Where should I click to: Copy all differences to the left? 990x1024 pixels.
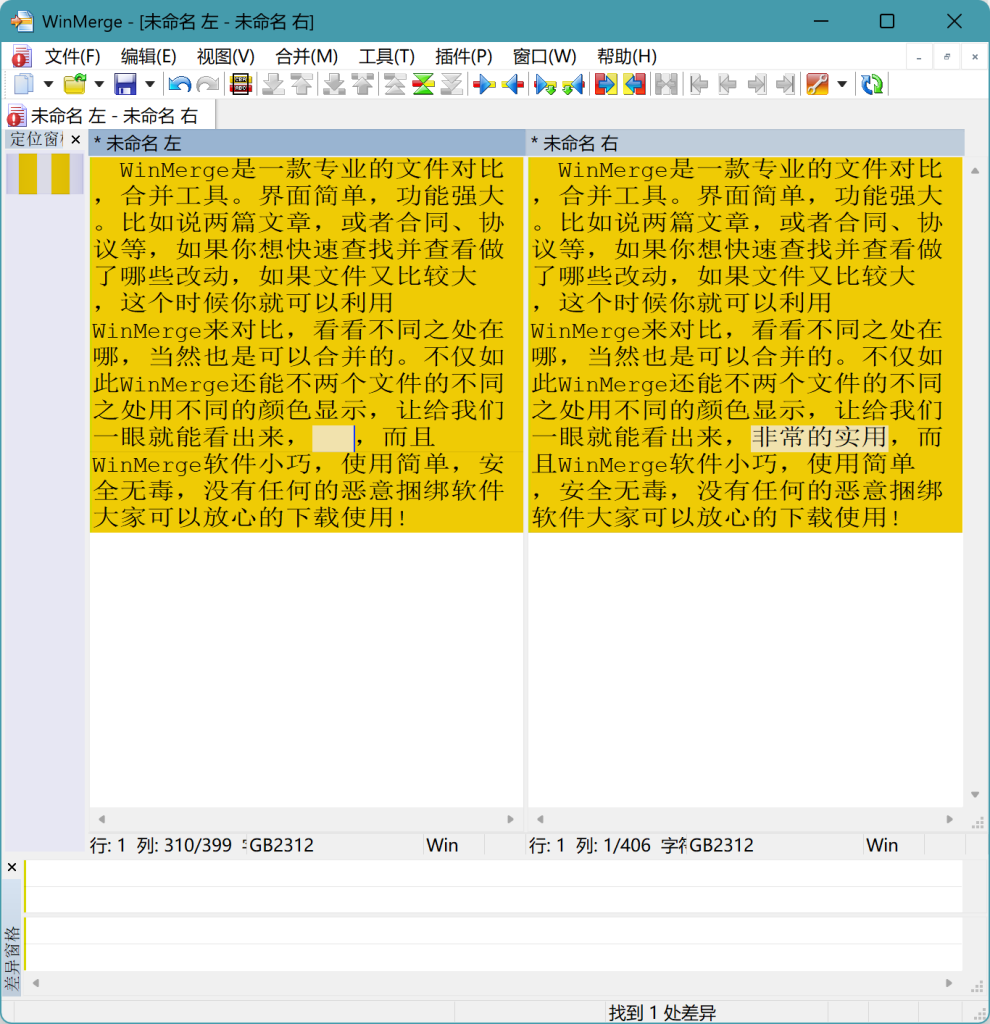[634, 85]
